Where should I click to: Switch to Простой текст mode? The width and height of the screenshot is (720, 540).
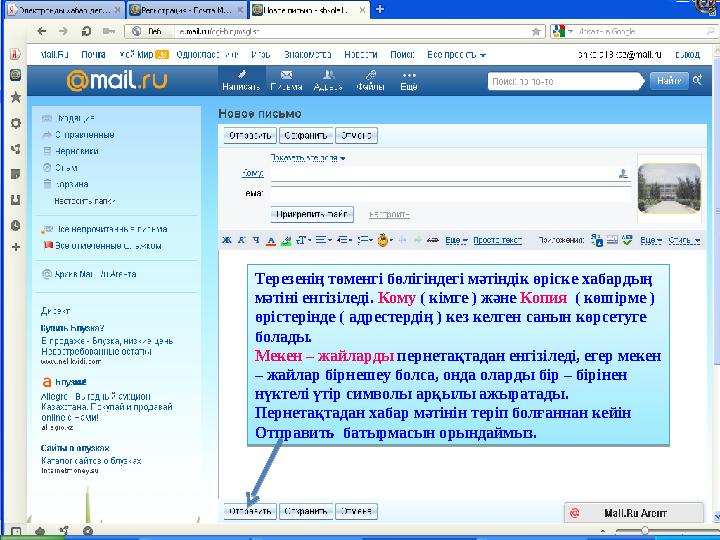click(497, 240)
